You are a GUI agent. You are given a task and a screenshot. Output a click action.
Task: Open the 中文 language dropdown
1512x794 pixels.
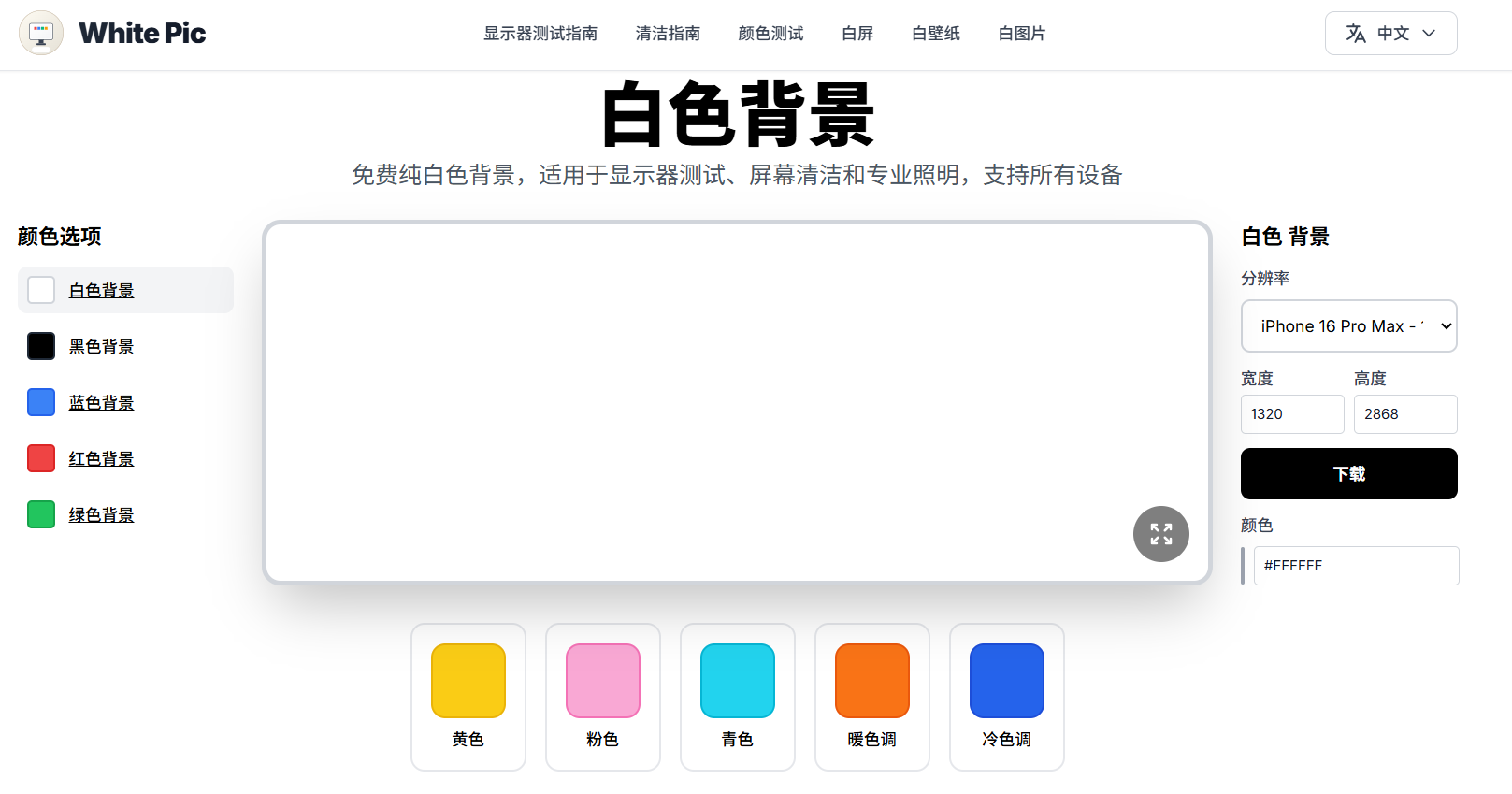[1390, 34]
